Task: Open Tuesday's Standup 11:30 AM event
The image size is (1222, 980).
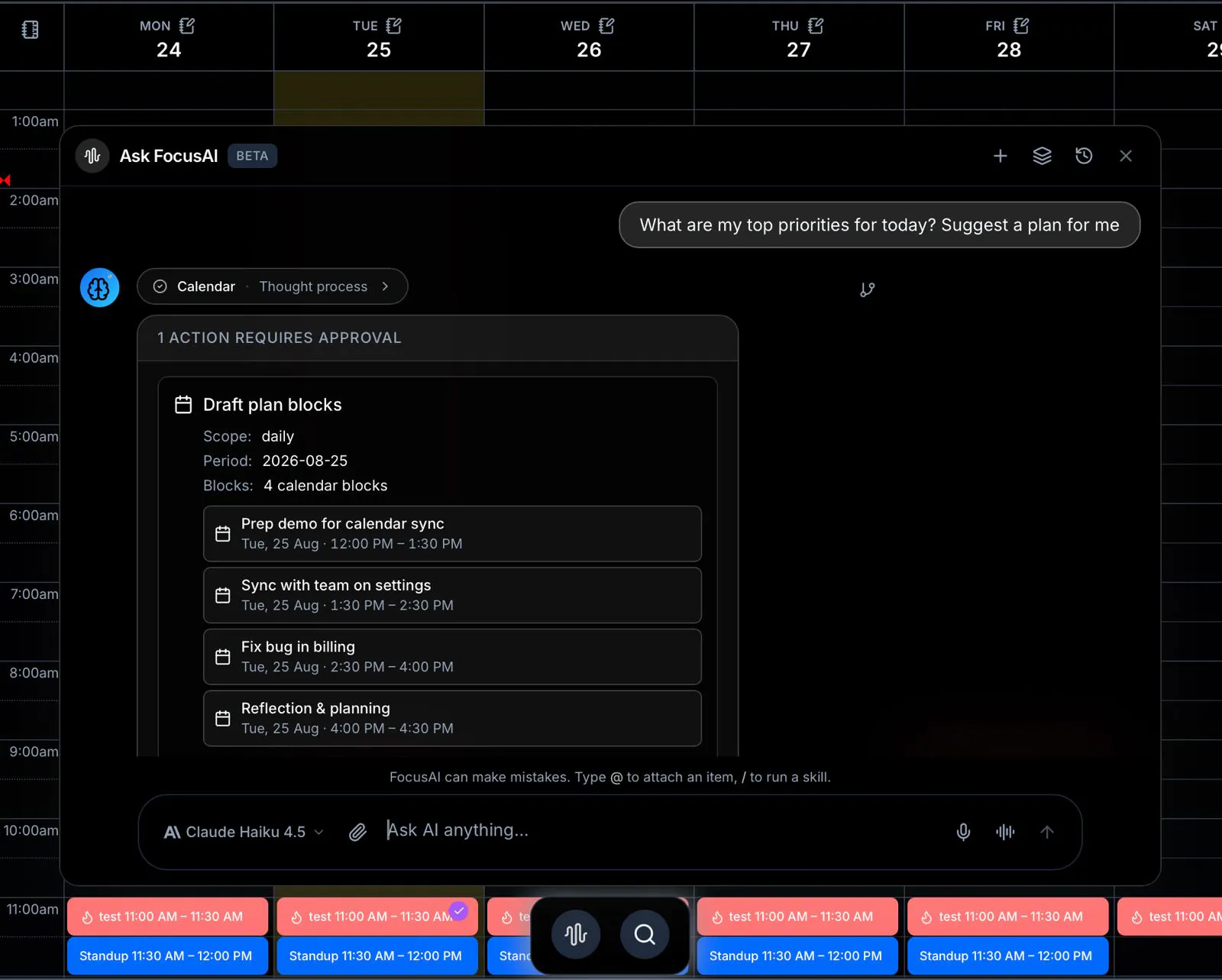Action: coord(377,956)
